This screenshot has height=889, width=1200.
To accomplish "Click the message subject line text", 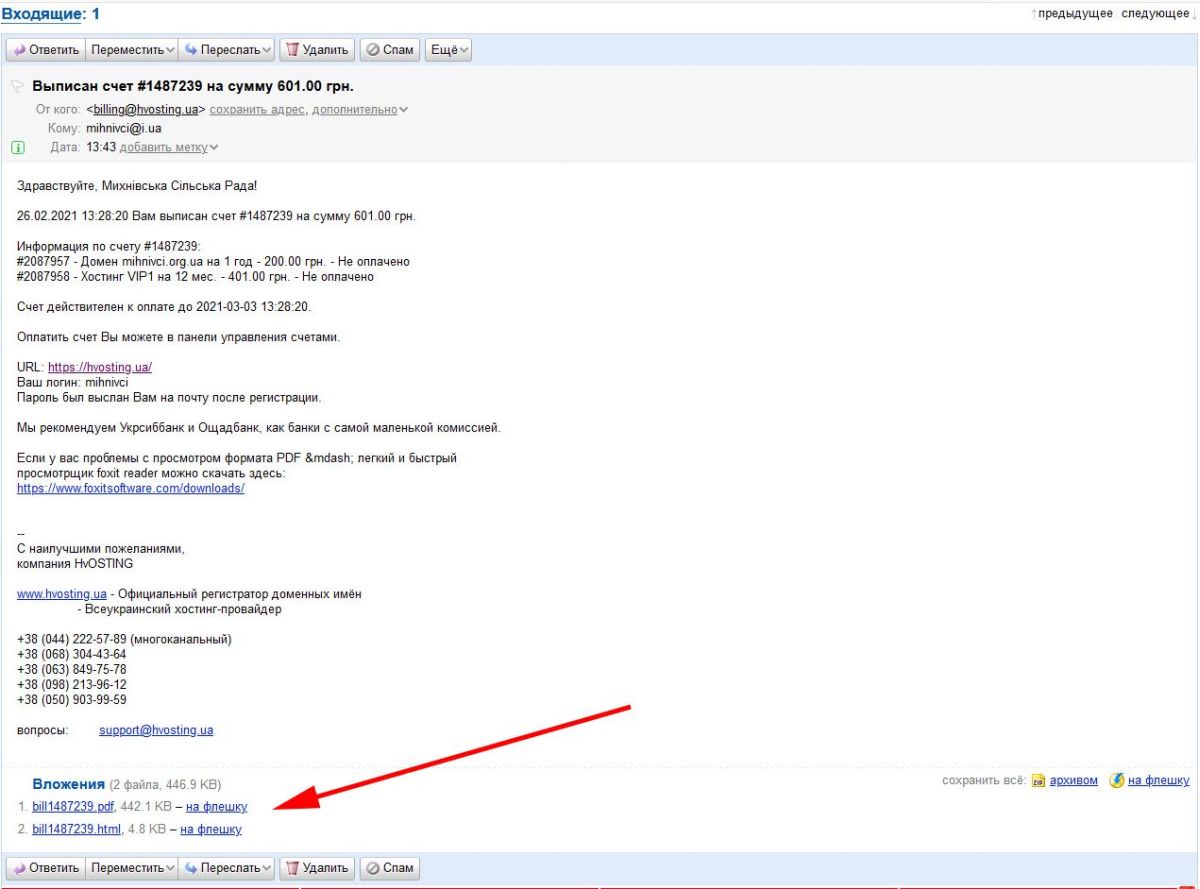I will 193,86.
